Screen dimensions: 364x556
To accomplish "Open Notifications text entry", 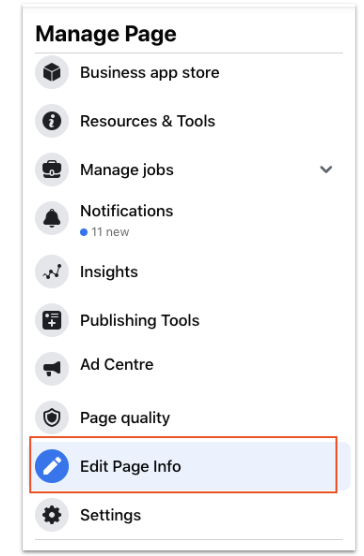I will (127, 211).
